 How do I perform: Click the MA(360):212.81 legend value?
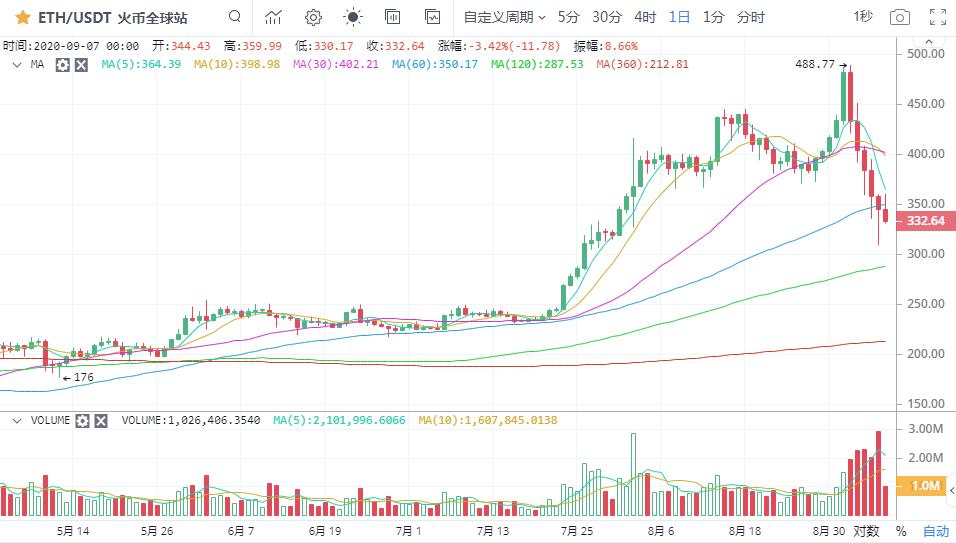coord(643,64)
